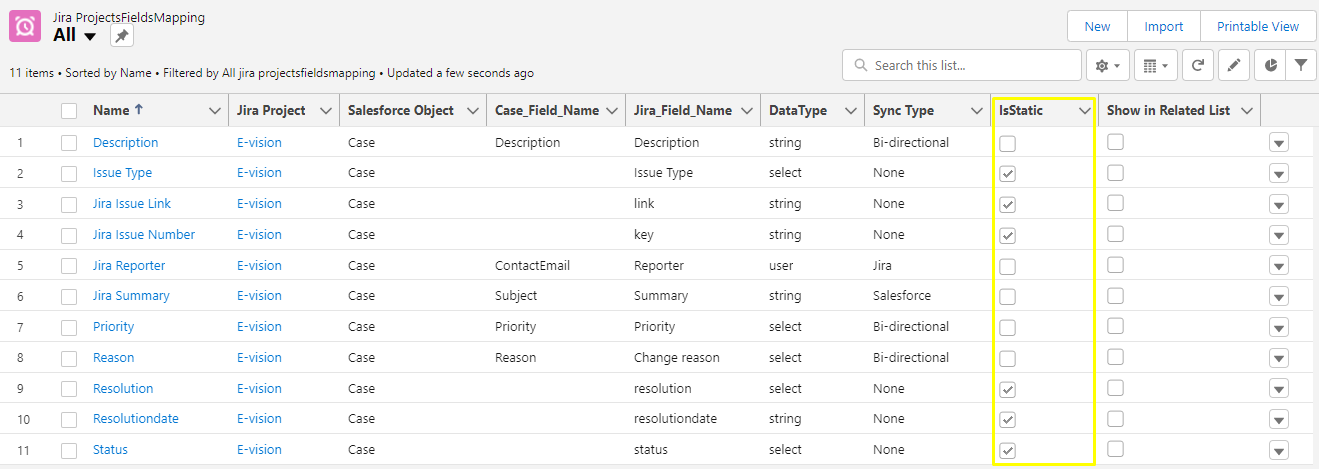Sort by the Jira_Field_Name column header

(x=683, y=111)
